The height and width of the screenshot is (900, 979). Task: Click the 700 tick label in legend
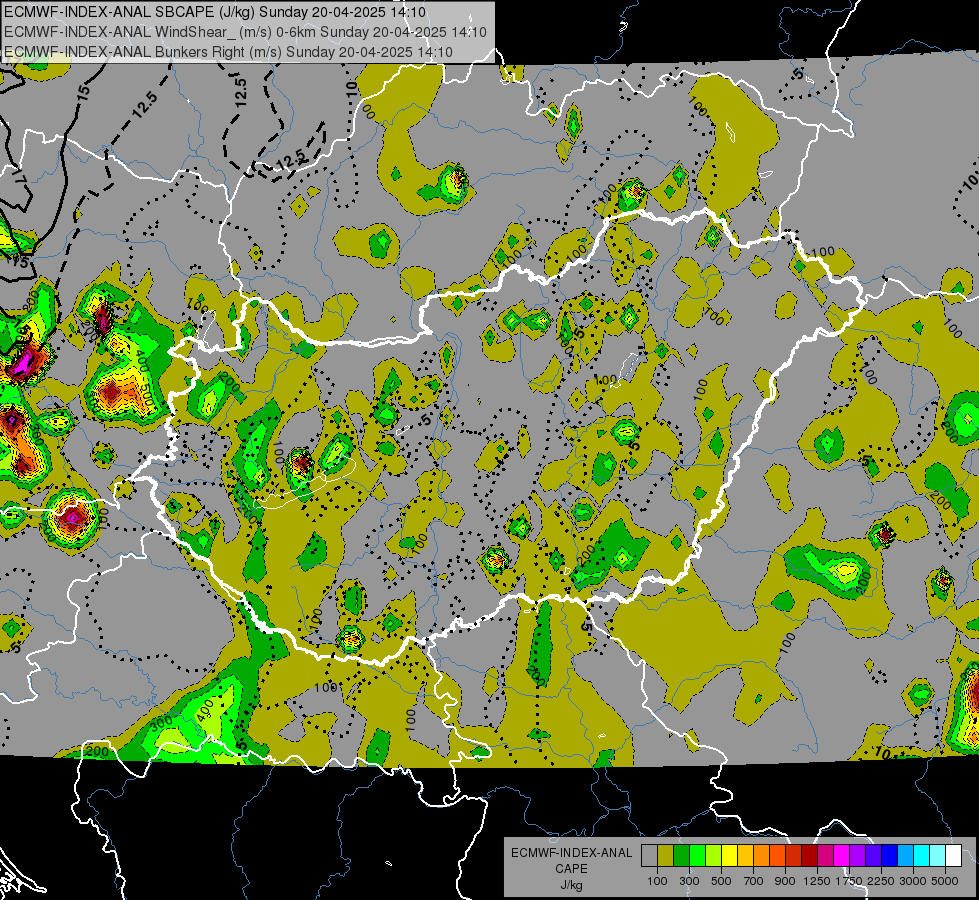(754, 881)
